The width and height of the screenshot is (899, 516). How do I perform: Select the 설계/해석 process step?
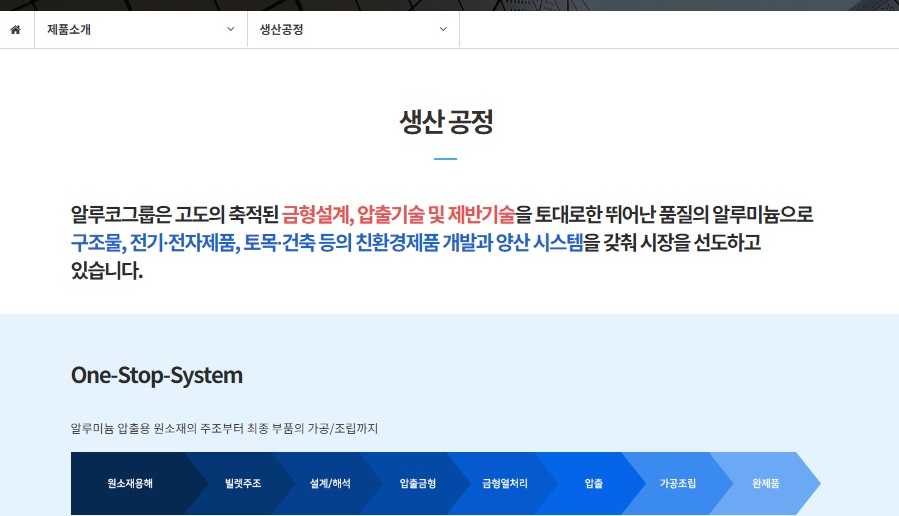330,483
